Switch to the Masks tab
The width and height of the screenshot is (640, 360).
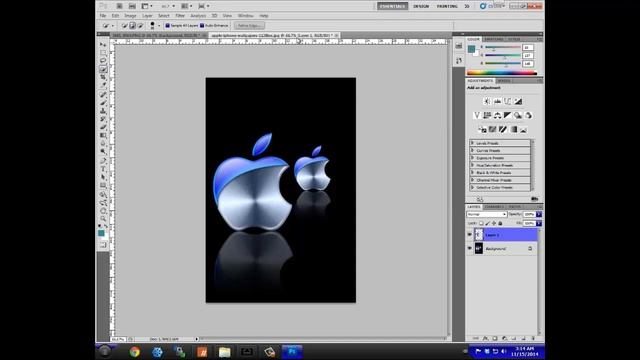click(504, 81)
